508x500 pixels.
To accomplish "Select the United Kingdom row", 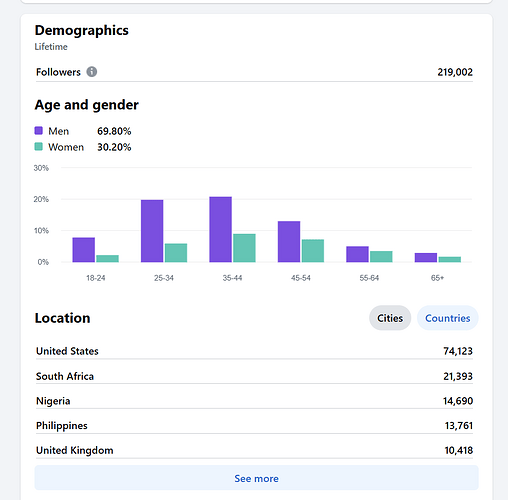I will coord(254,450).
